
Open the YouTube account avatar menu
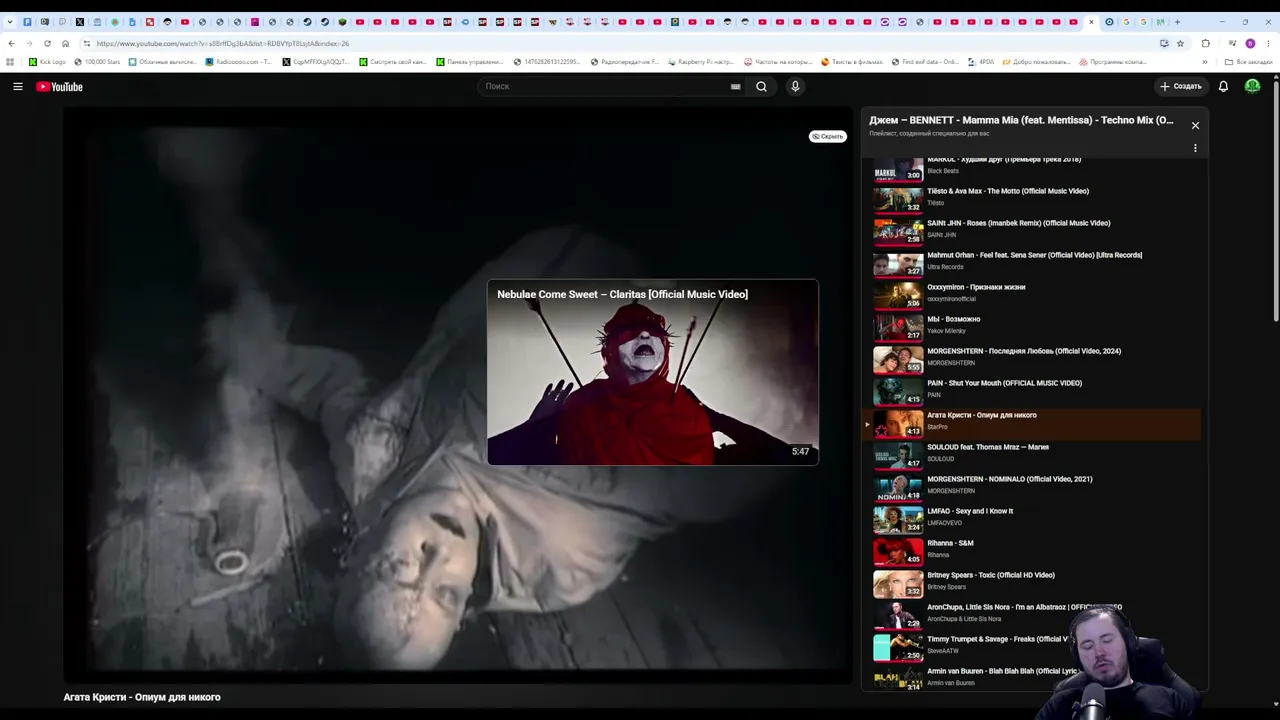pos(1252,87)
